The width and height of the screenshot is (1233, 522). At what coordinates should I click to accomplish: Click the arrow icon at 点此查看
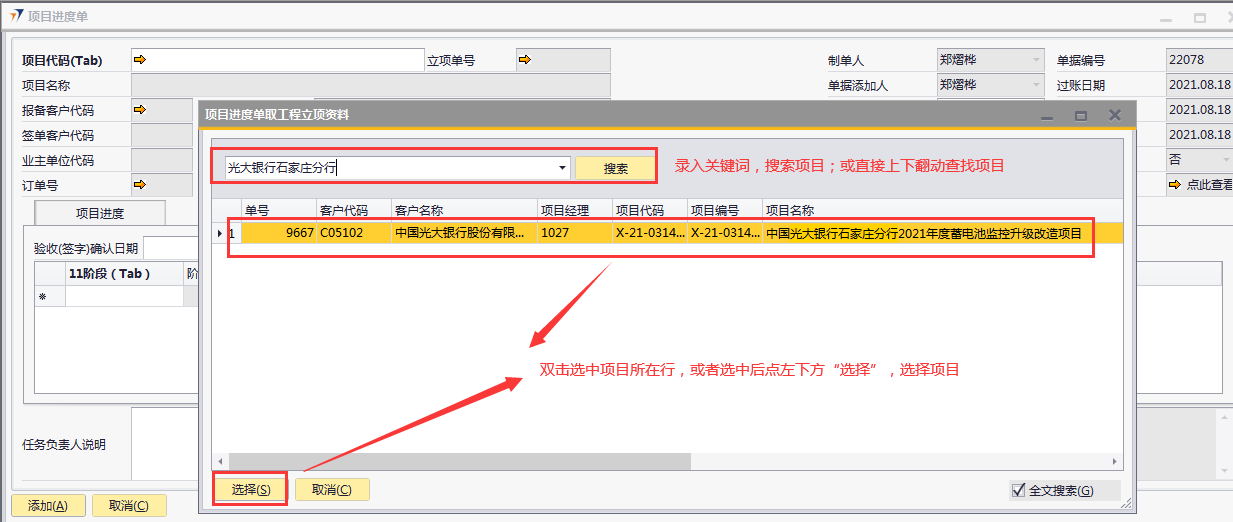[1175, 184]
